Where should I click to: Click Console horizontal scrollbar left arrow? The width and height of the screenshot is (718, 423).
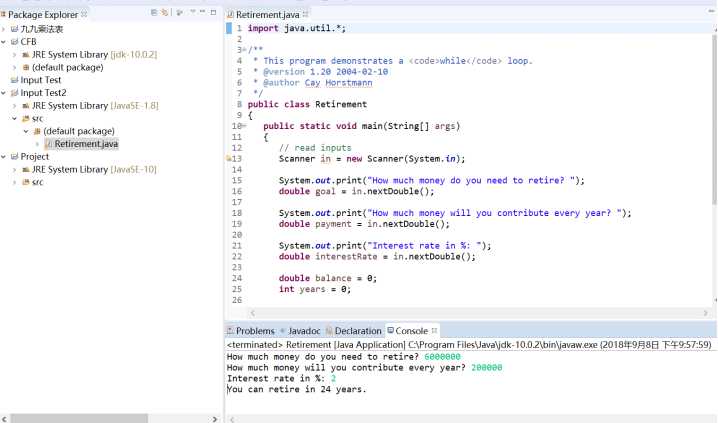tap(232, 419)
